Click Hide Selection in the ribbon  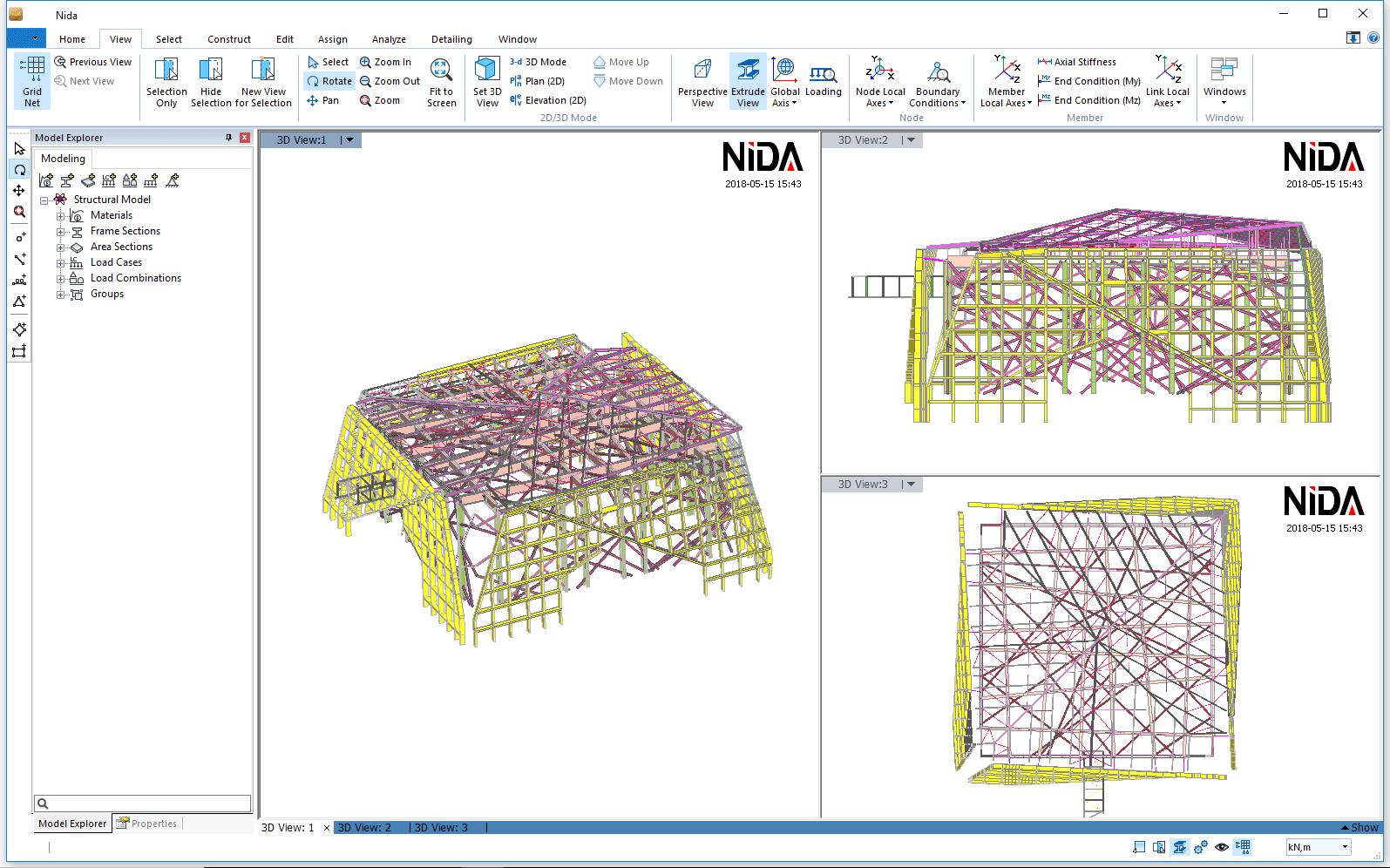[x=211, y=83]
